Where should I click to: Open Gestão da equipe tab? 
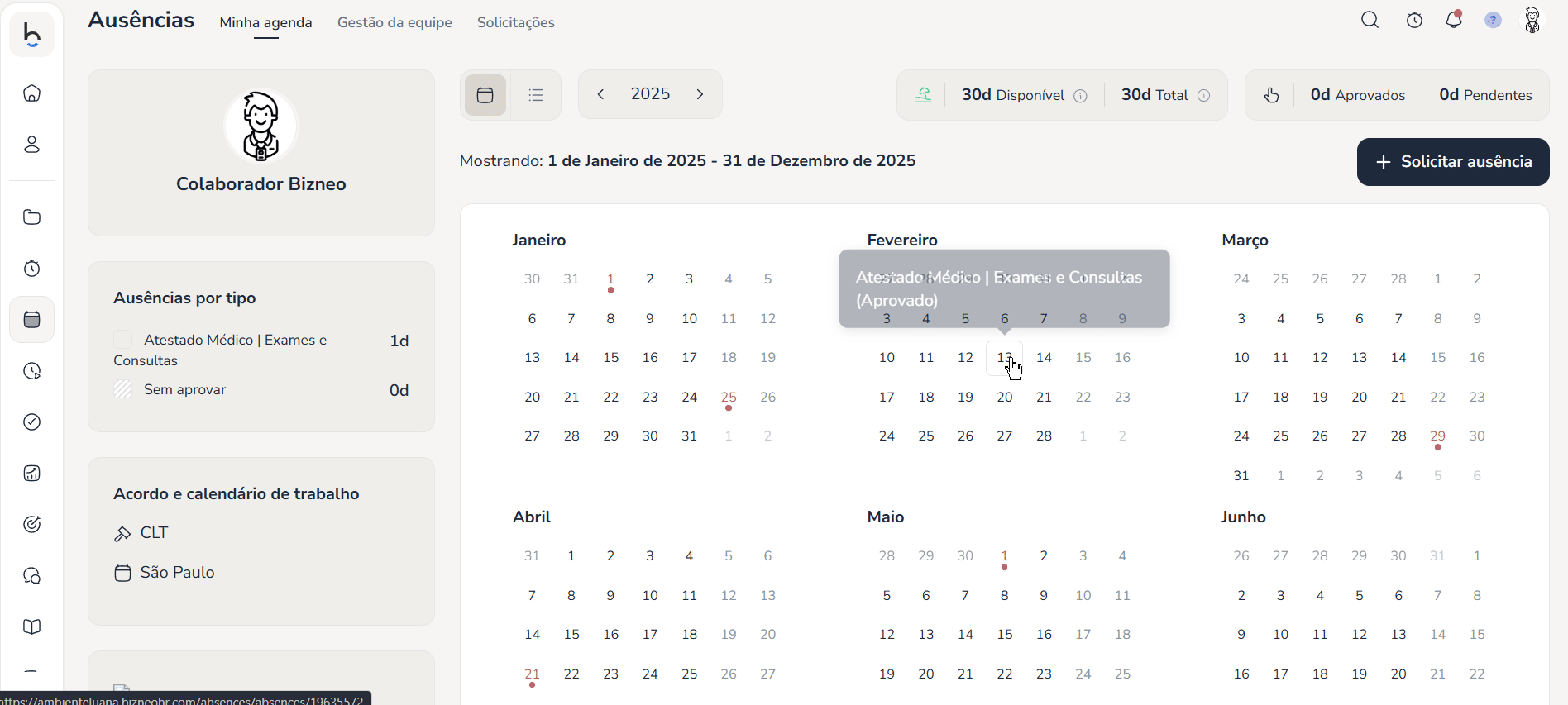pyautogui.click(x=394, y=22)
